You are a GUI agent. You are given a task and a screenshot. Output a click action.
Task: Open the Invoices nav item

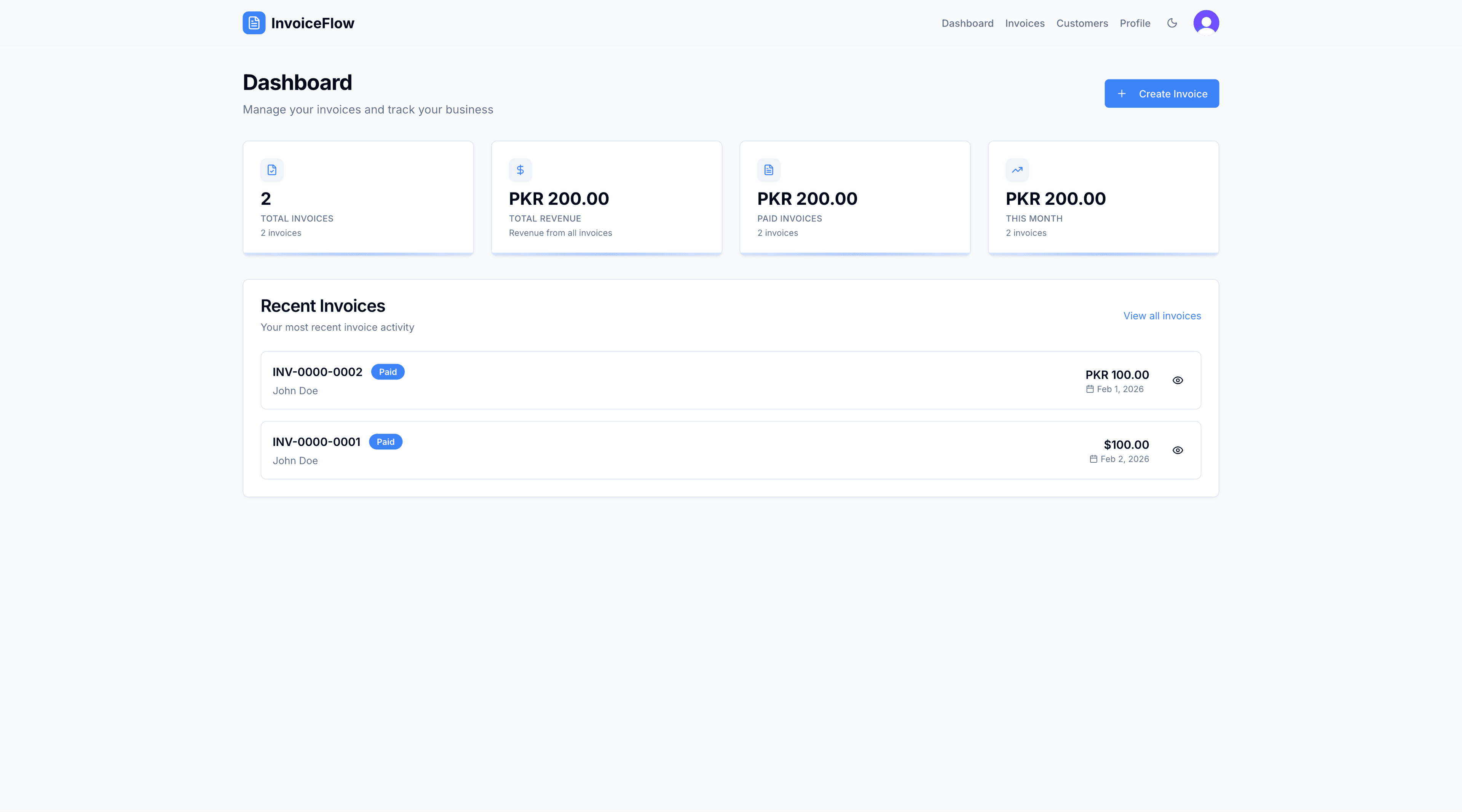[x=1025, y=23]
